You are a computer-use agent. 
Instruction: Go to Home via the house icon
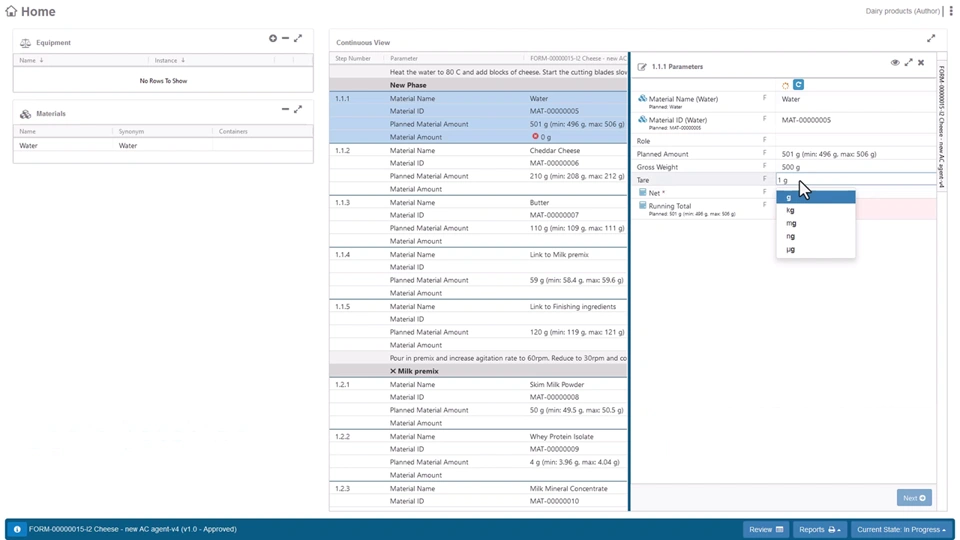coord(11,11)
